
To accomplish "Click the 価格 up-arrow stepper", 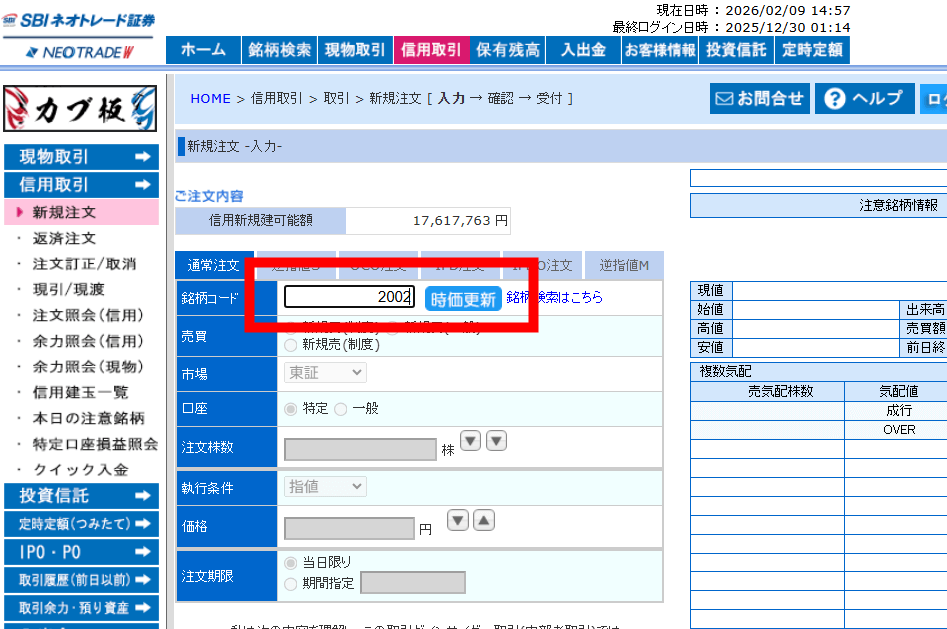I will coord(485,520).
